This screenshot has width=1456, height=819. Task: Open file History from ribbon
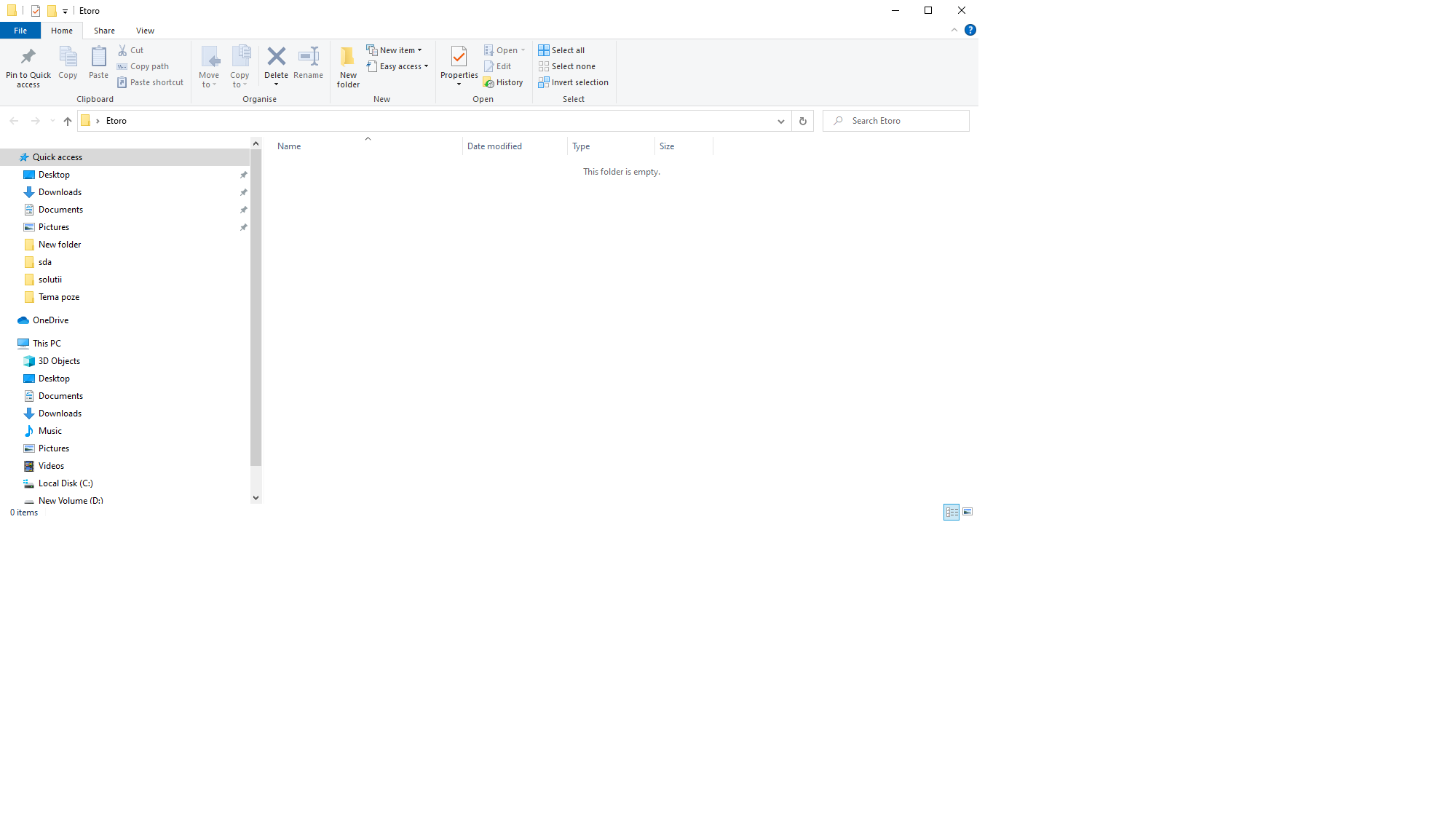(x=503, y=82)
